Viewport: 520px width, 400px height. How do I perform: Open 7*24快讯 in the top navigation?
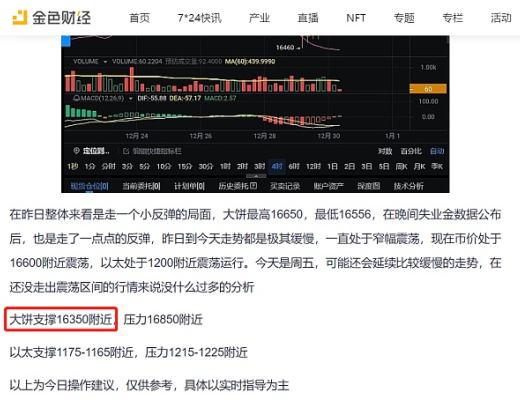(199, 18)
